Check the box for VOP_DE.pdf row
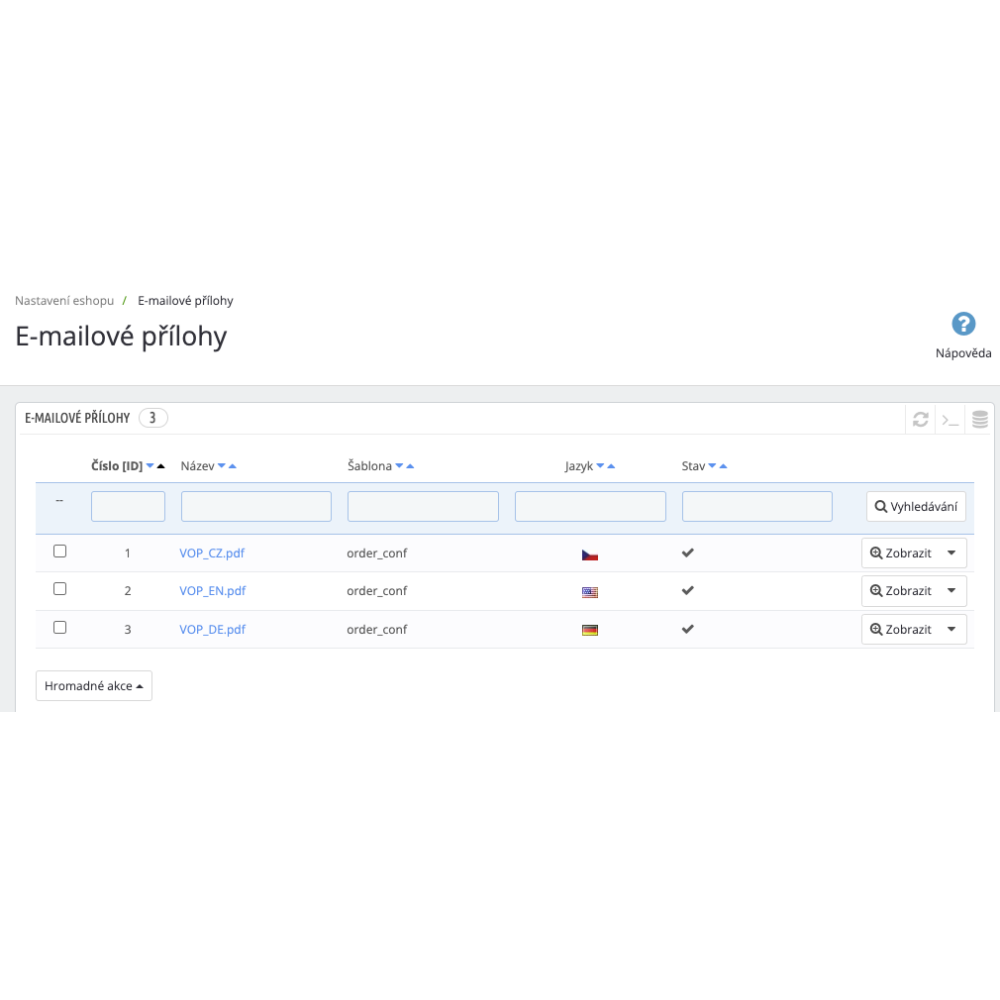The height and width of the screenshot is (1000, 1000). pyautogui.click(x=60, y=627)
